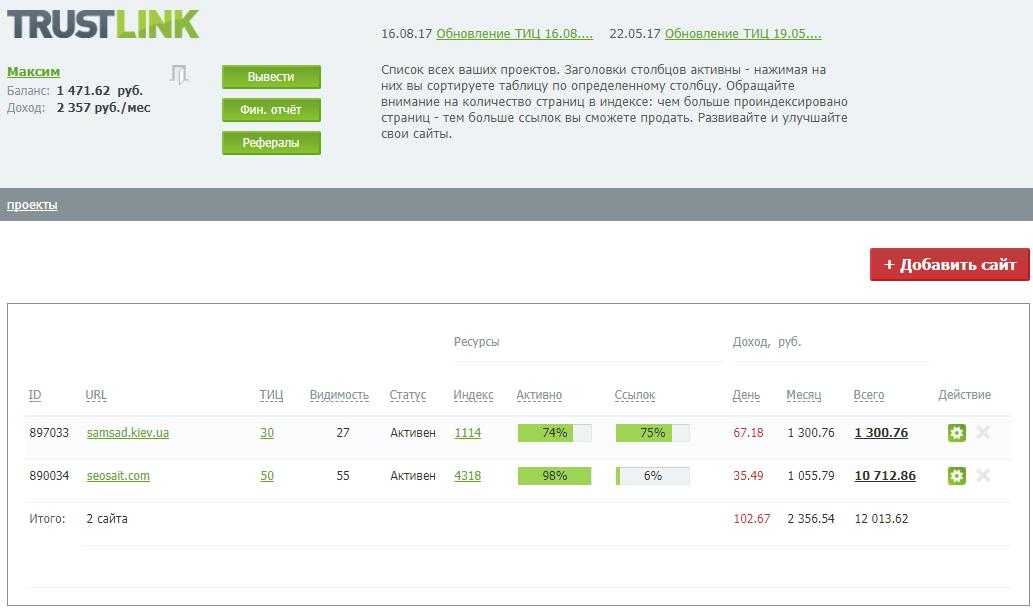Click the settings gear for seosait.com
This screenshot has height=610, width=1033.
[956, 476]
